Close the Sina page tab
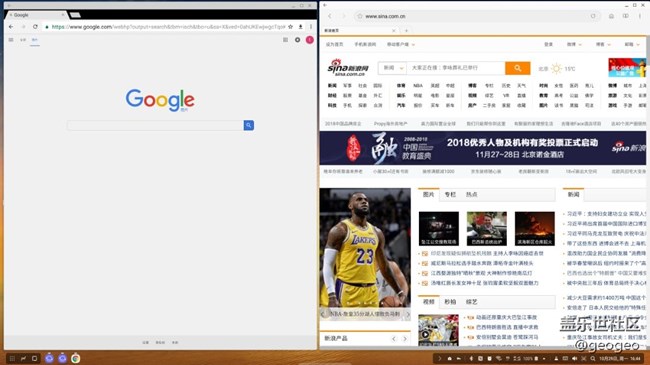Viewport: 650px width, 365px height. tap(393, 30)
